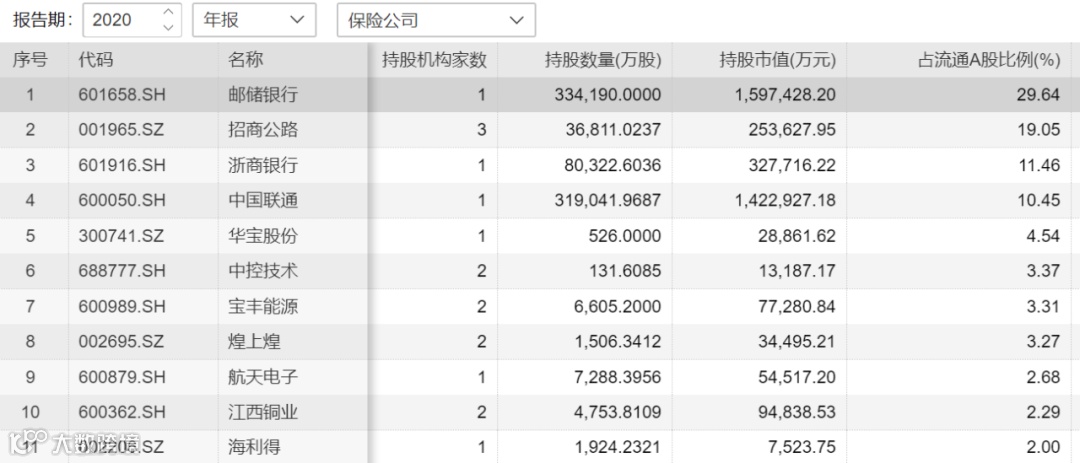The image size is (1080, 463).
Task: Increase year with stepper up arrow
Action: [168, 12]
